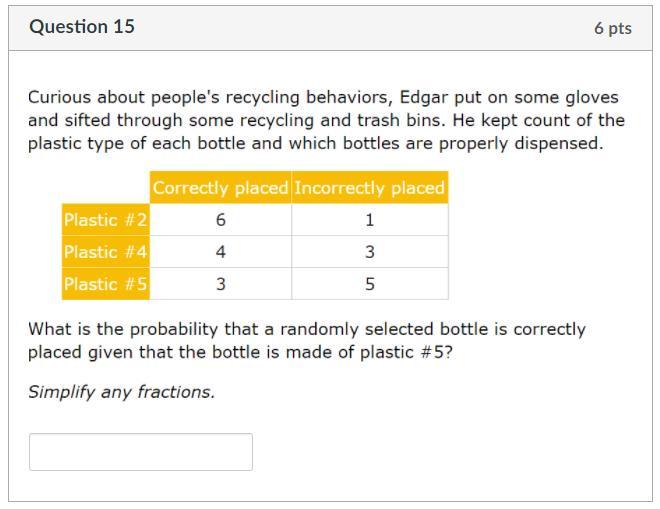Image resolution: width=660 pixels, height=509 pixels.
Task: Select the Incorrectly placed column header
Action: (369, 188)
